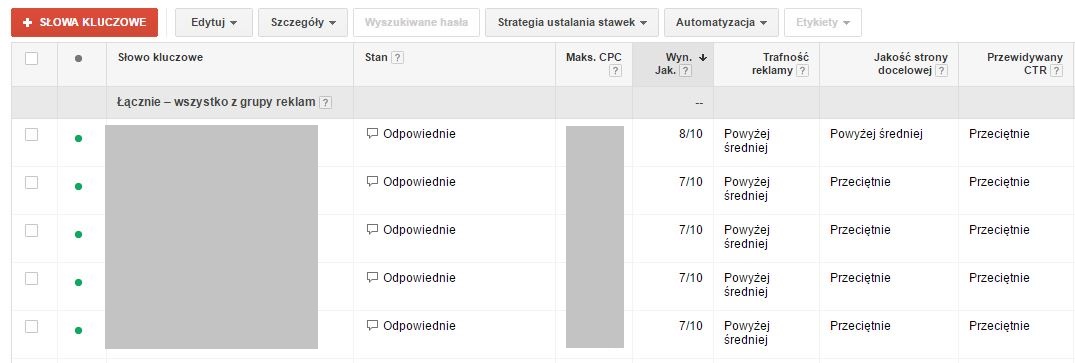Click the help icon under Maks. CPC
Screen dimensions: 1075x363
(616, 71)
